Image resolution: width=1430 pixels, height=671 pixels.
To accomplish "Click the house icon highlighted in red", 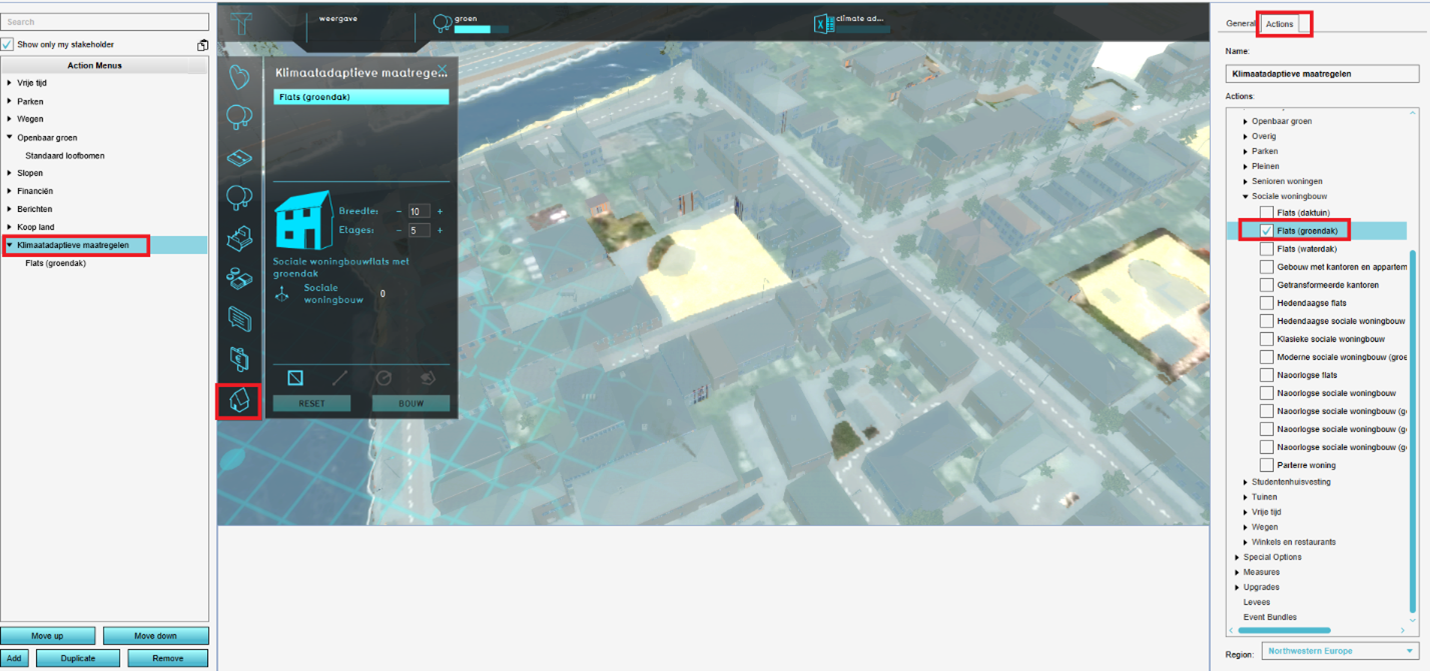I will click(x=239, y=402).
